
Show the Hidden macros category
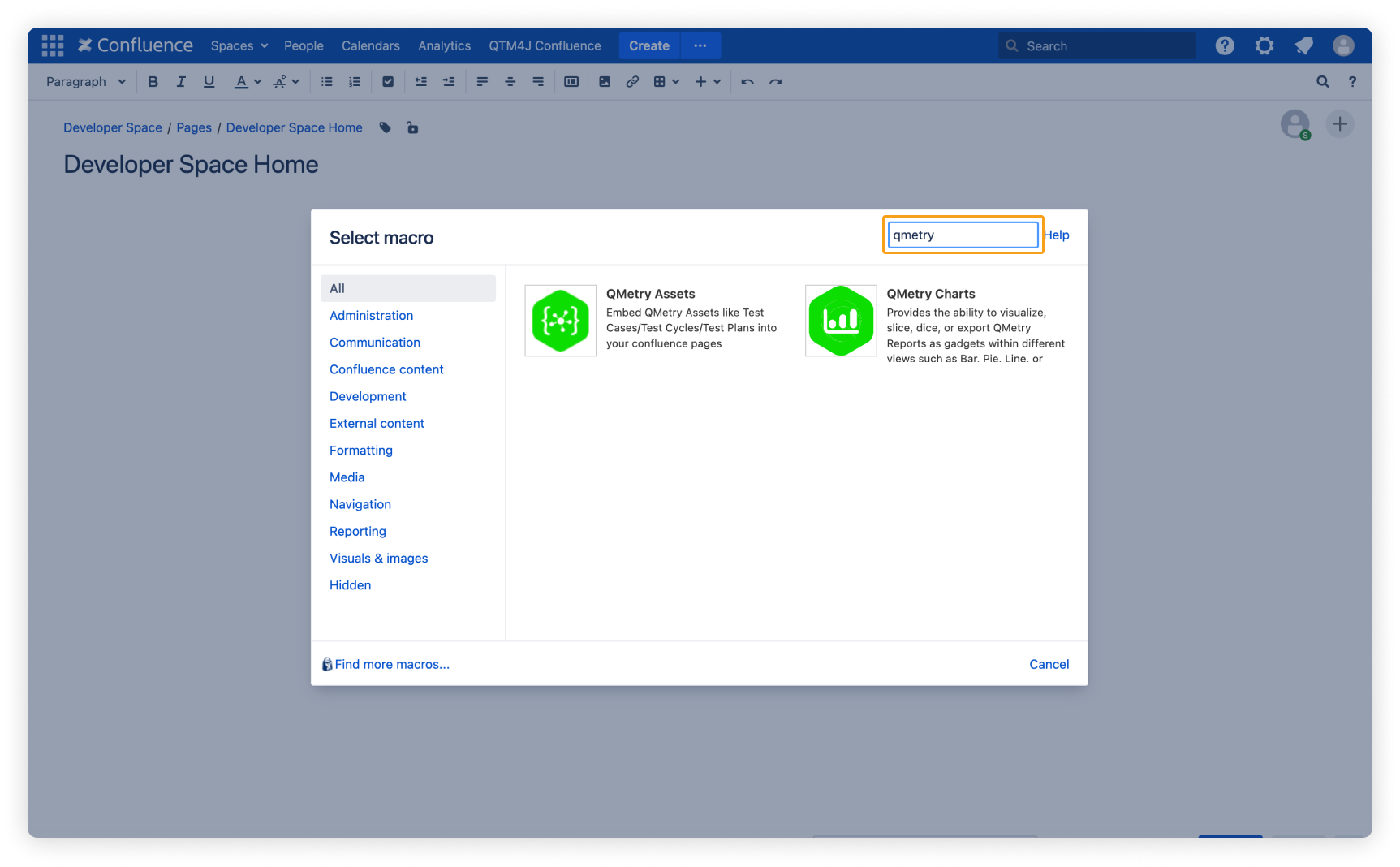(350, 584)
